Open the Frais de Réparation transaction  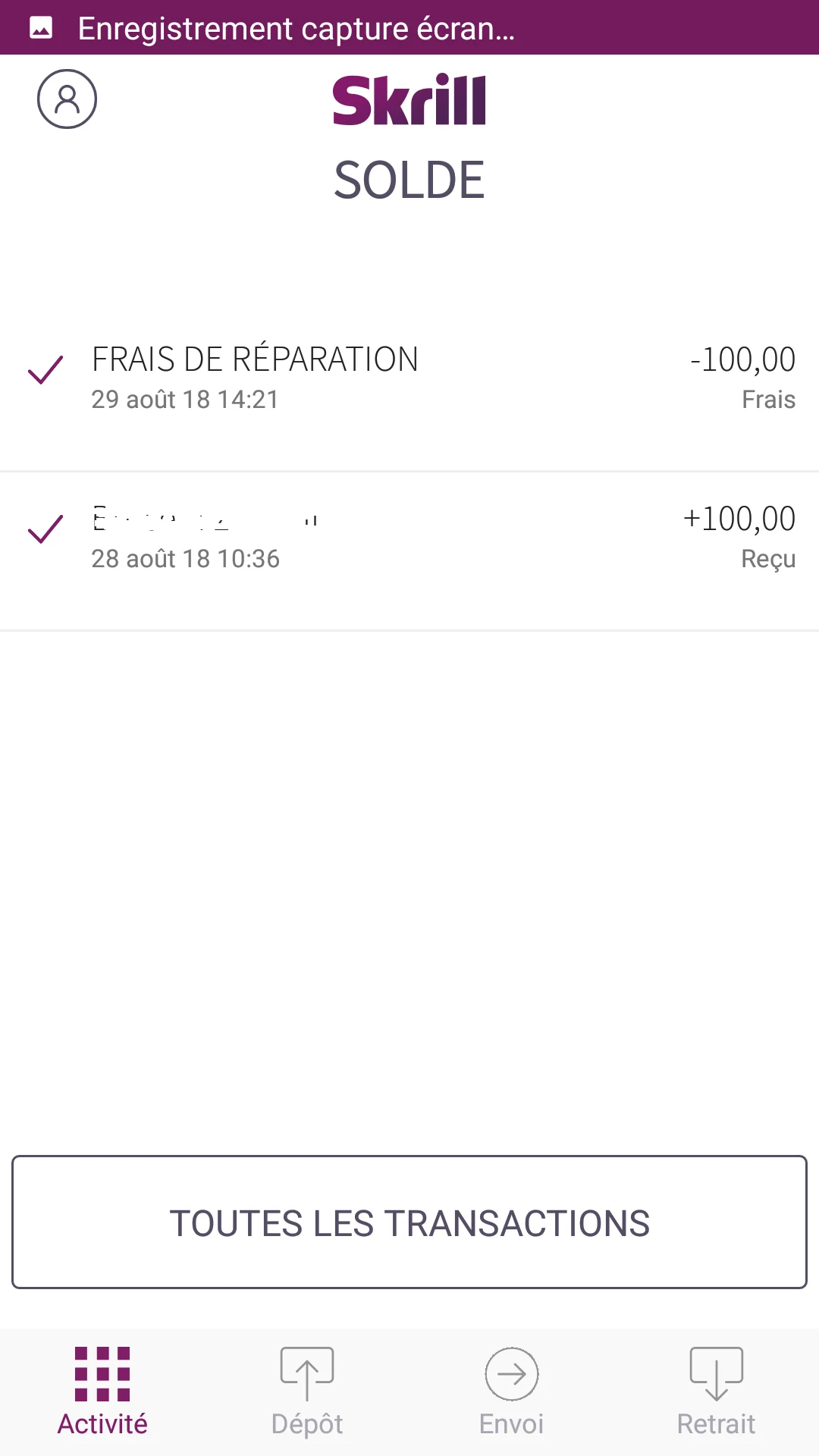pyautogui.click(x=255, y=360)
